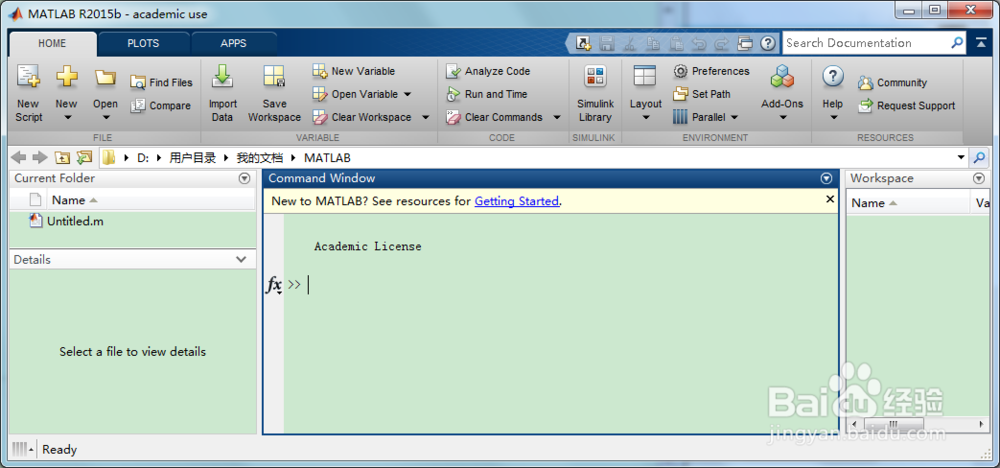Open the Compare files tool
This screenshot has width=1000, height=468.
click(161, 106)
